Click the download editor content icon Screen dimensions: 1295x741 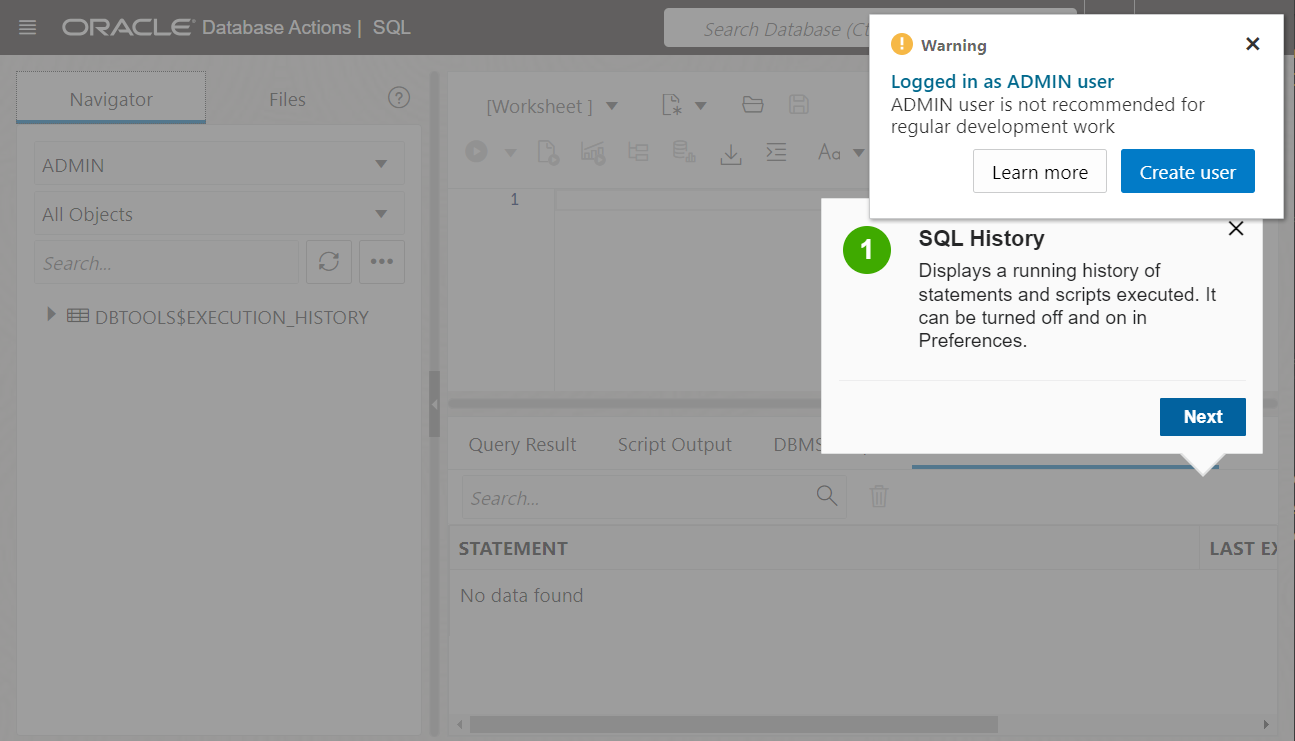click(731, 153)
